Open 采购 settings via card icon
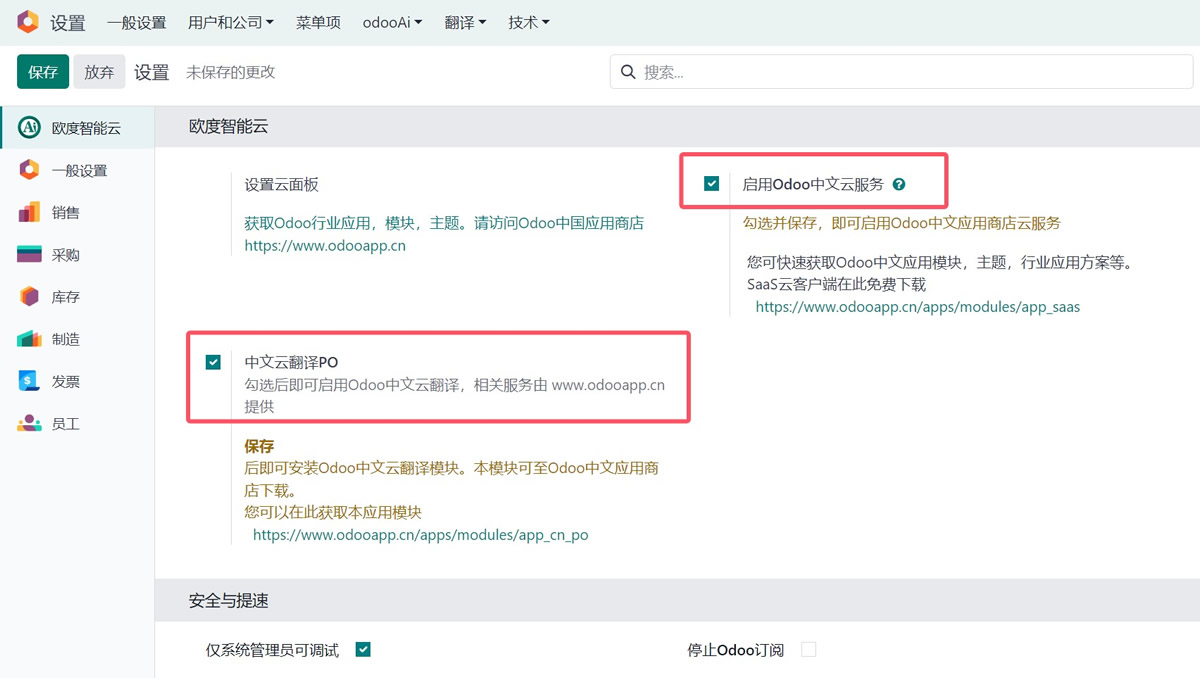This screenshot has width=1200, height=678. click(30, 255)
